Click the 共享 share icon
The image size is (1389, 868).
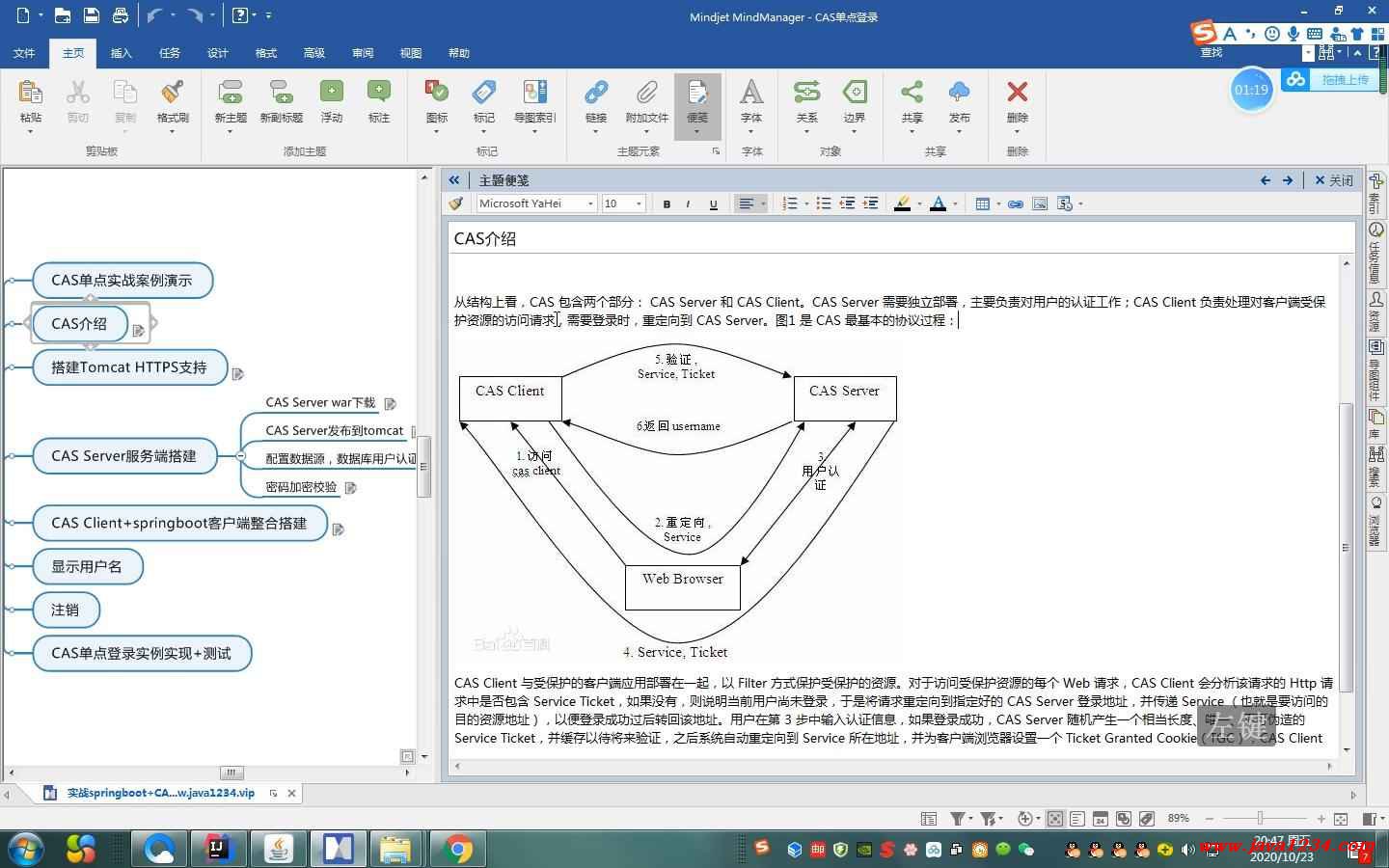click(912, 92)
